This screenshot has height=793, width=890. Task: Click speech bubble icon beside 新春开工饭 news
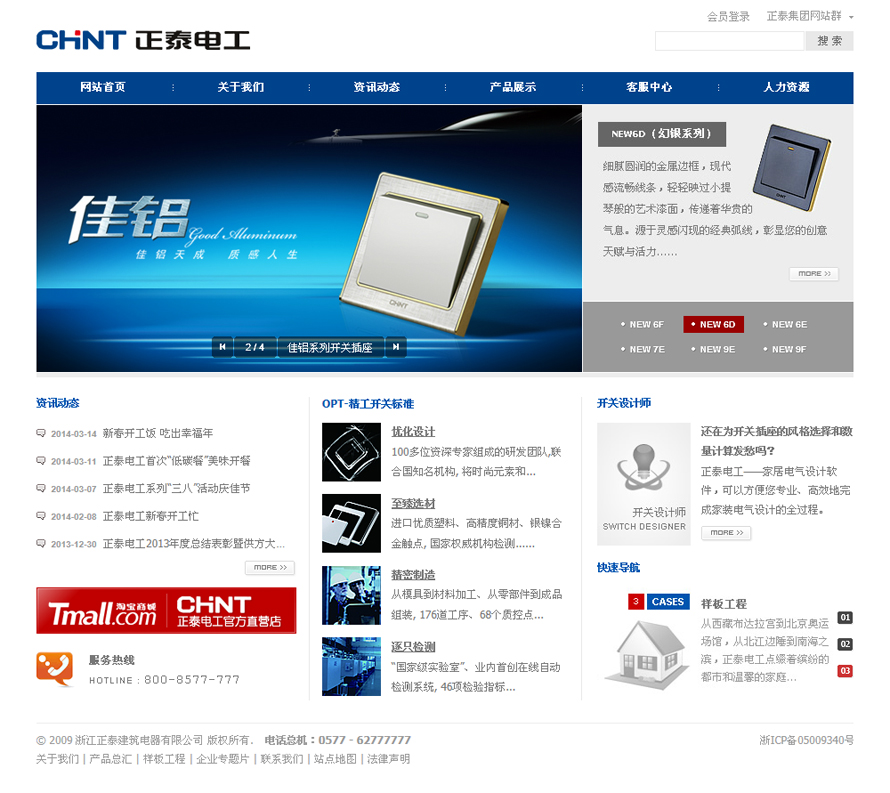coord(41,433)
